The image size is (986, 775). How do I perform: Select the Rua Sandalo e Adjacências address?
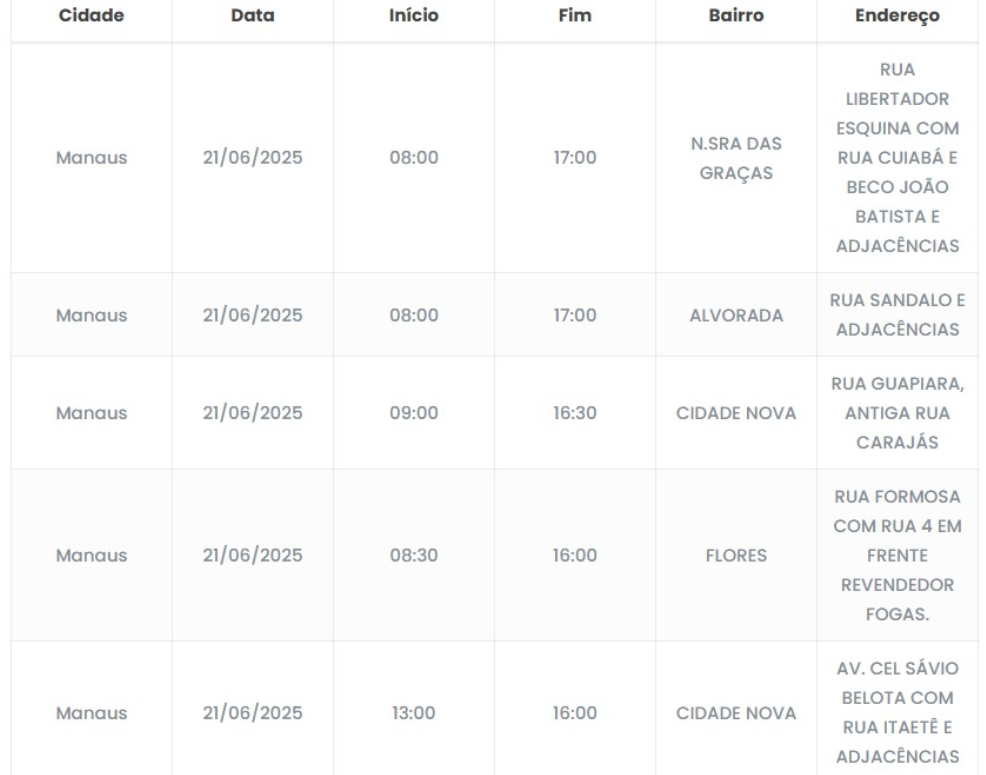(x=897, y=315)
